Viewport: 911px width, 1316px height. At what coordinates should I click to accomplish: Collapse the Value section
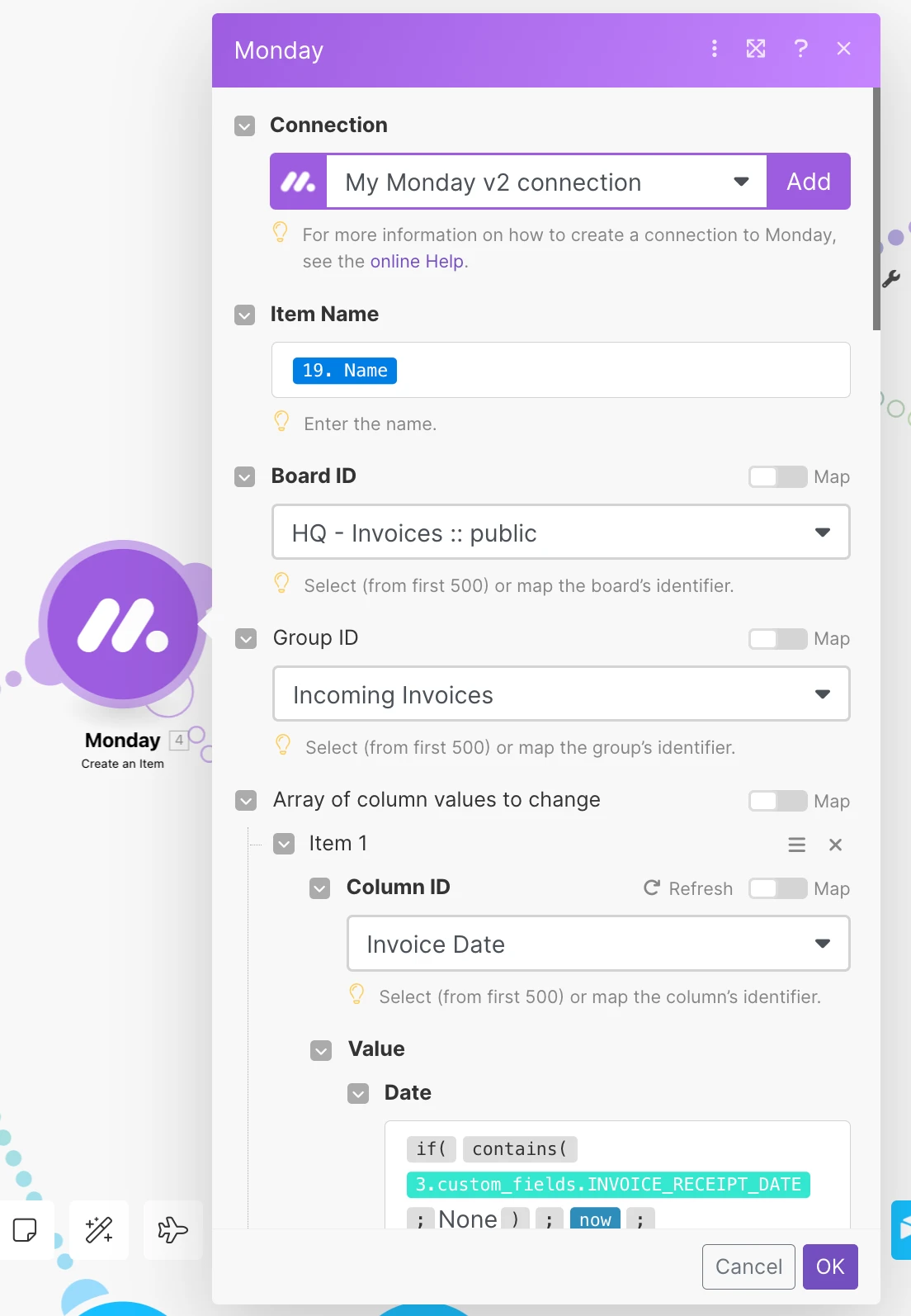tap(321, 1049)
